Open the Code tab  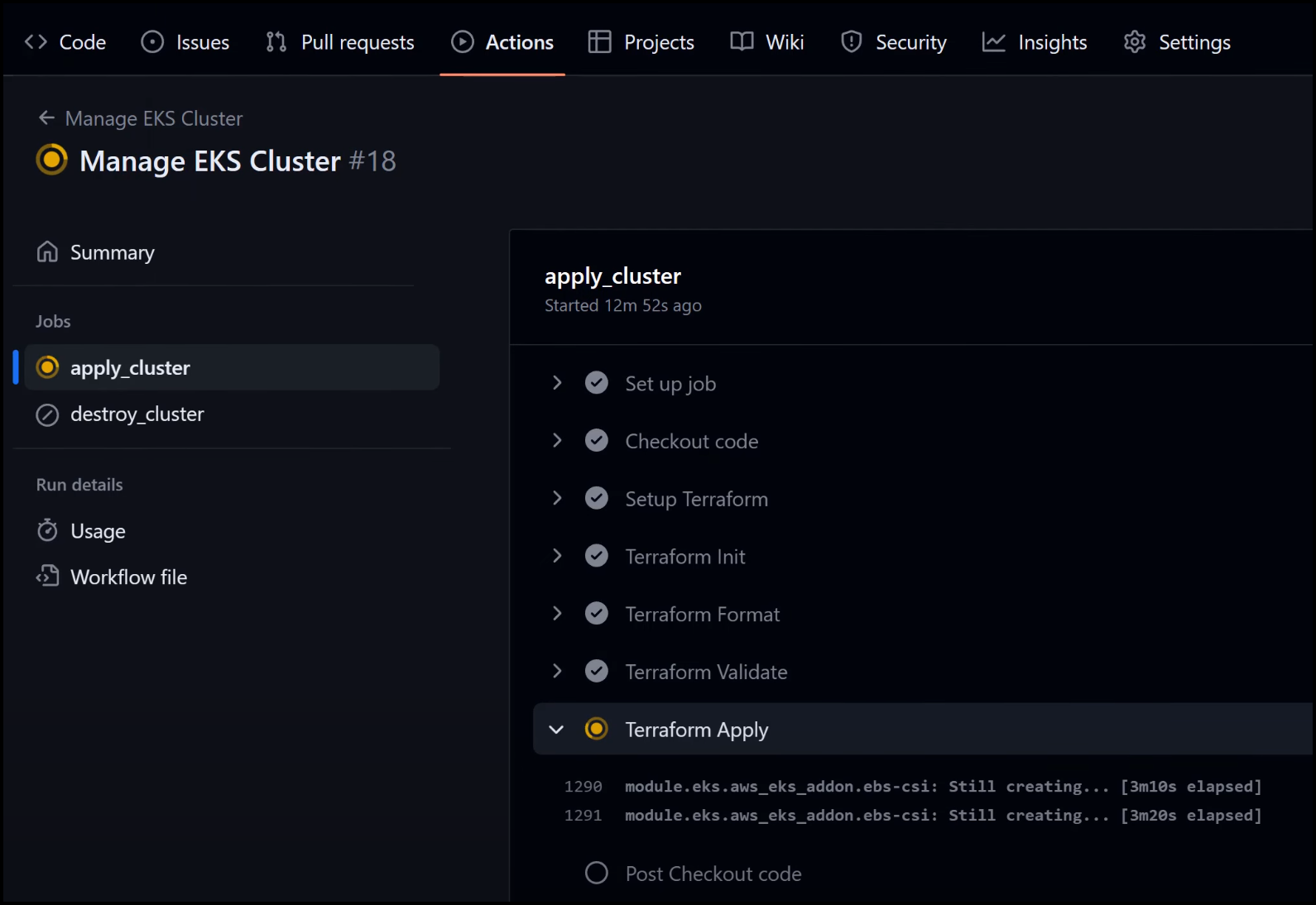coord(65,42)
